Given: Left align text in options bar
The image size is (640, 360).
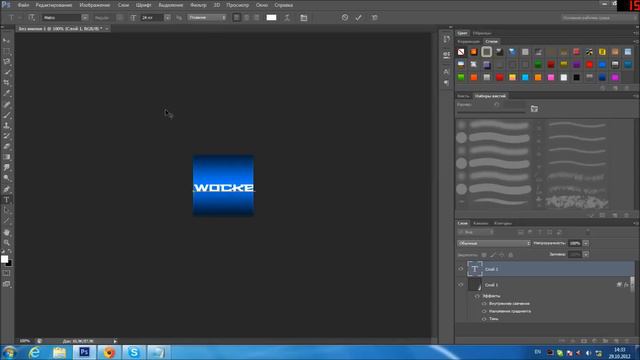Looking at the screenshot, I should [237, 18].
